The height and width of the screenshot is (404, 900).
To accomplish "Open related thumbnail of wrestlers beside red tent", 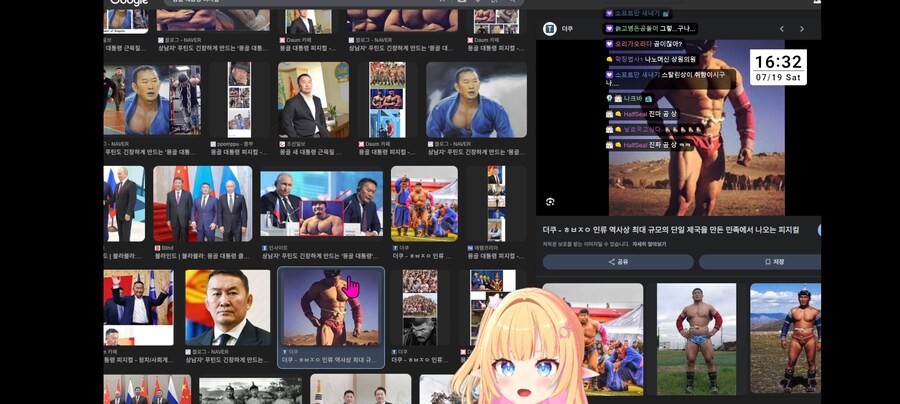I will (x=593, y=339).
